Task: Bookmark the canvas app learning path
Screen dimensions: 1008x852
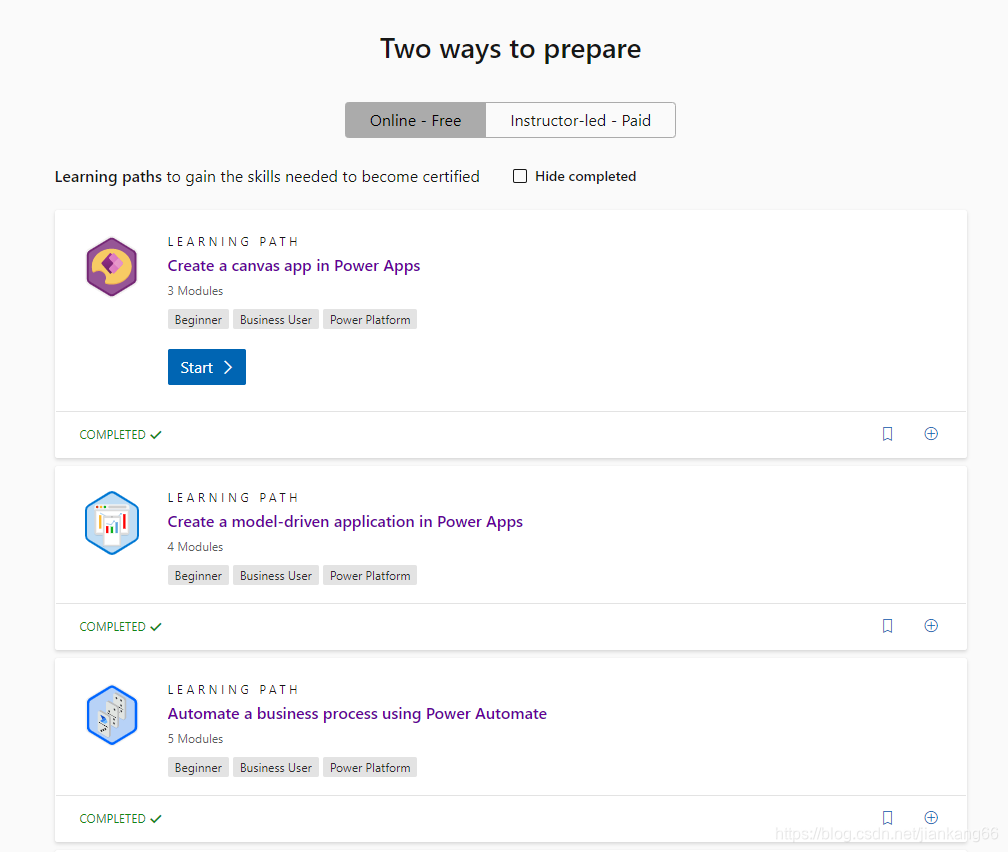Action: (x=887, y=434)
